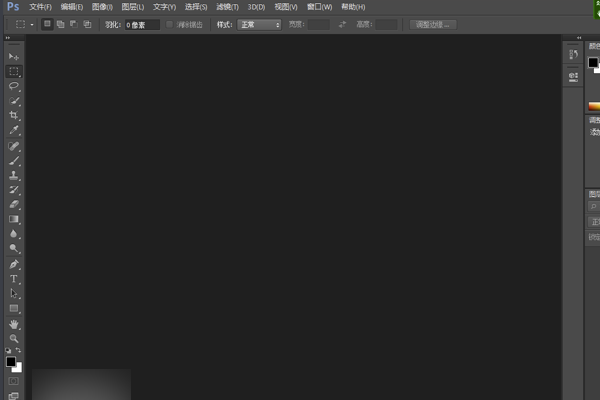Select the Horizontal Type tool
This screenshot has width=600, height=400.
pyautogui.click(x=14, y=279)
